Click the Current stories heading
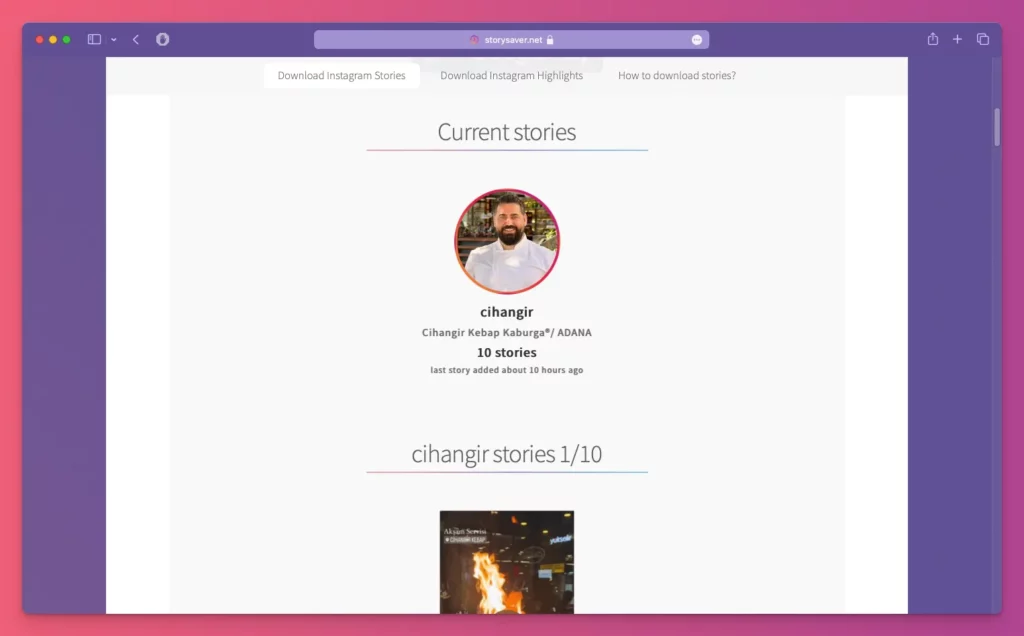 (x=507, y=132)
